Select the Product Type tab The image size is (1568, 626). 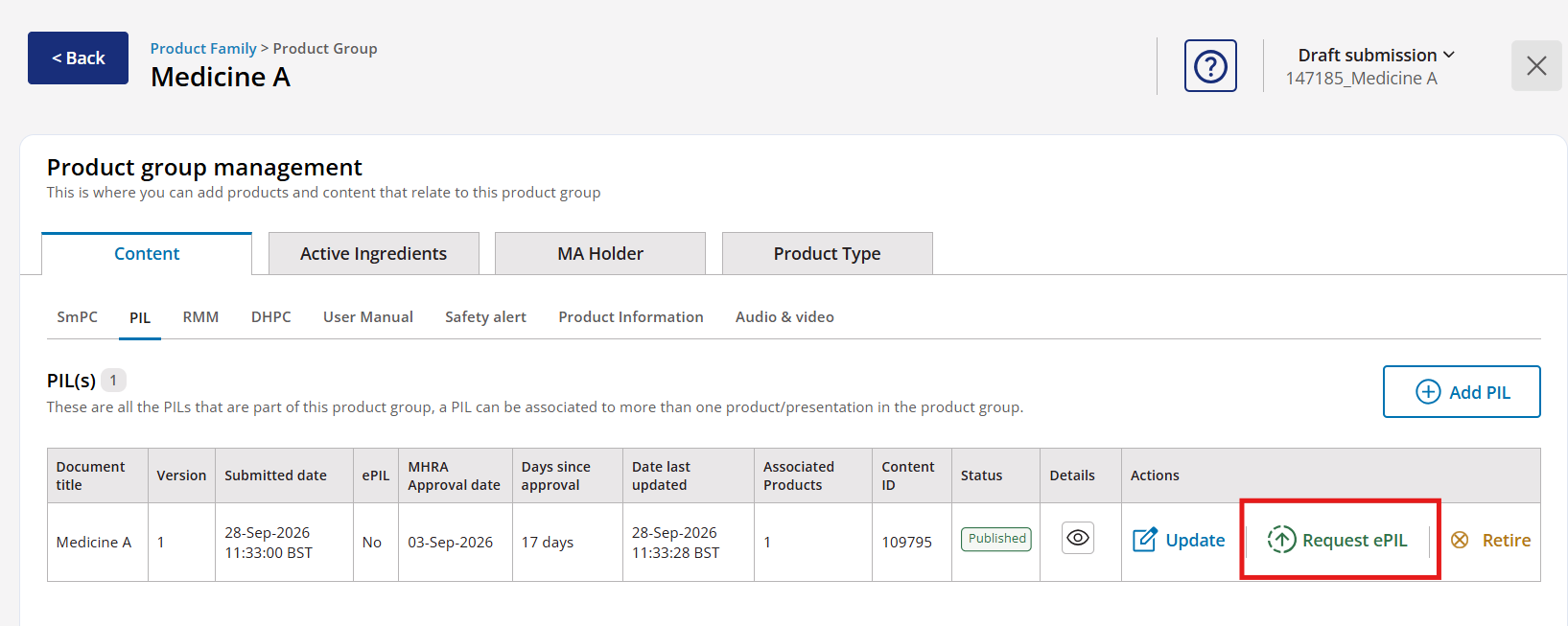(x=827, y=253)
